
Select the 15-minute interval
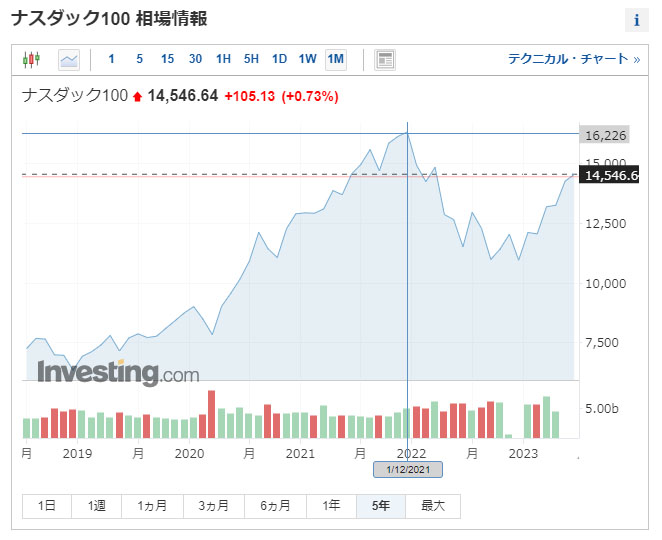tap(167, 59)
